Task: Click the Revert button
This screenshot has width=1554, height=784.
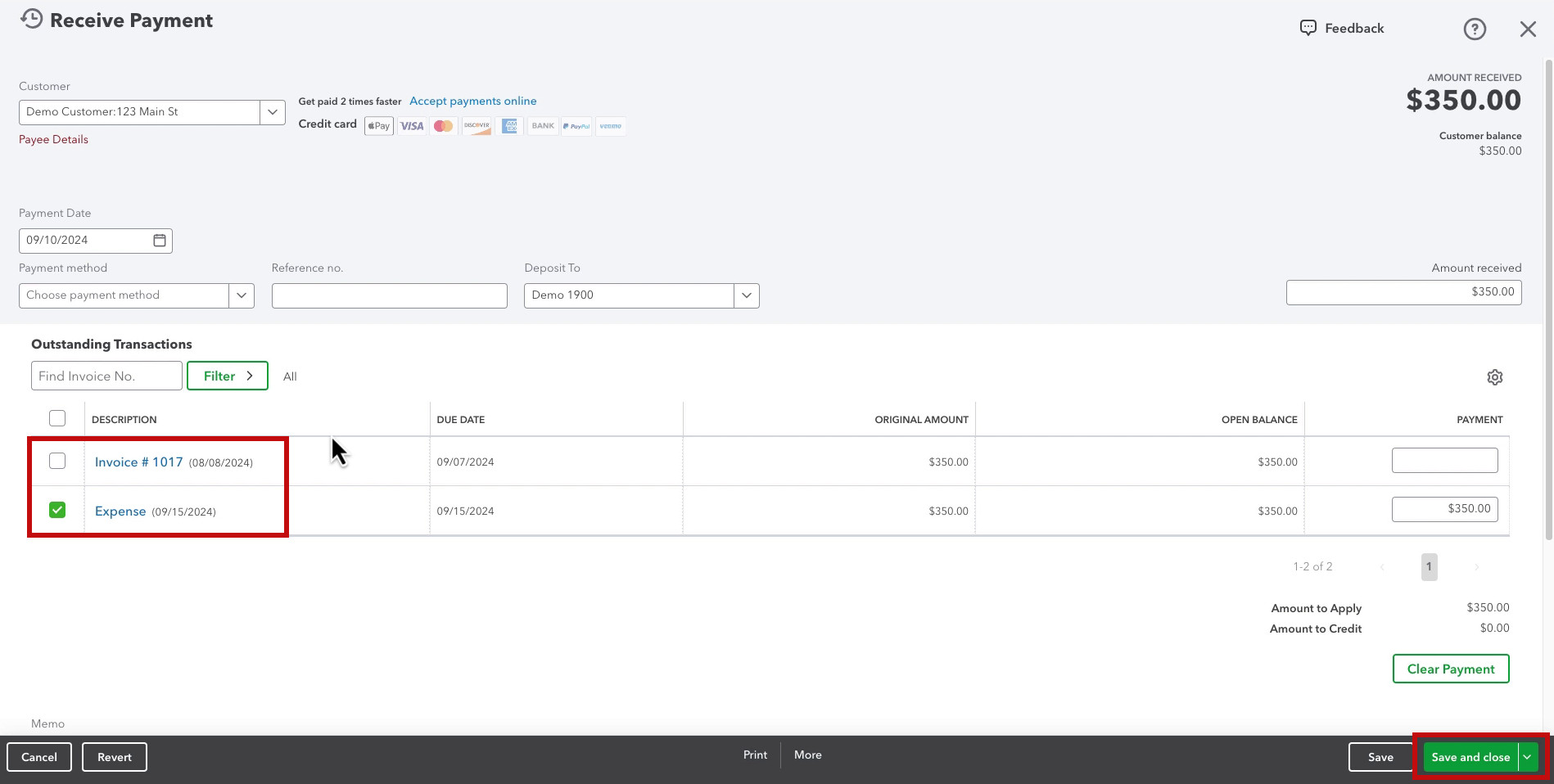Action: [115, 757]
